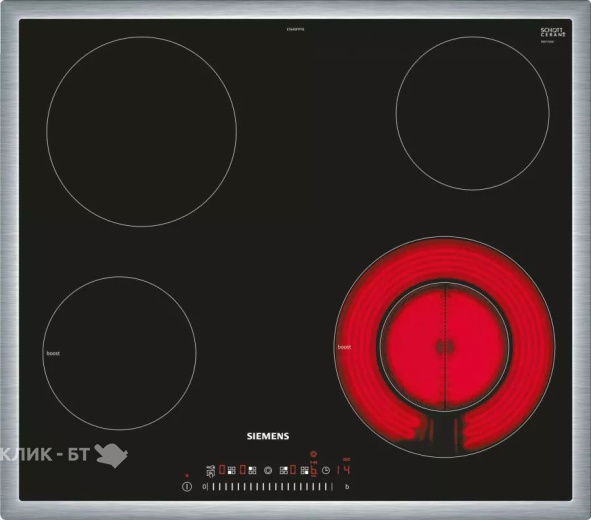The width and height of the screenshot is (591, 520).
Task: Tap the timer clock symbol
Action: (326, 470)
